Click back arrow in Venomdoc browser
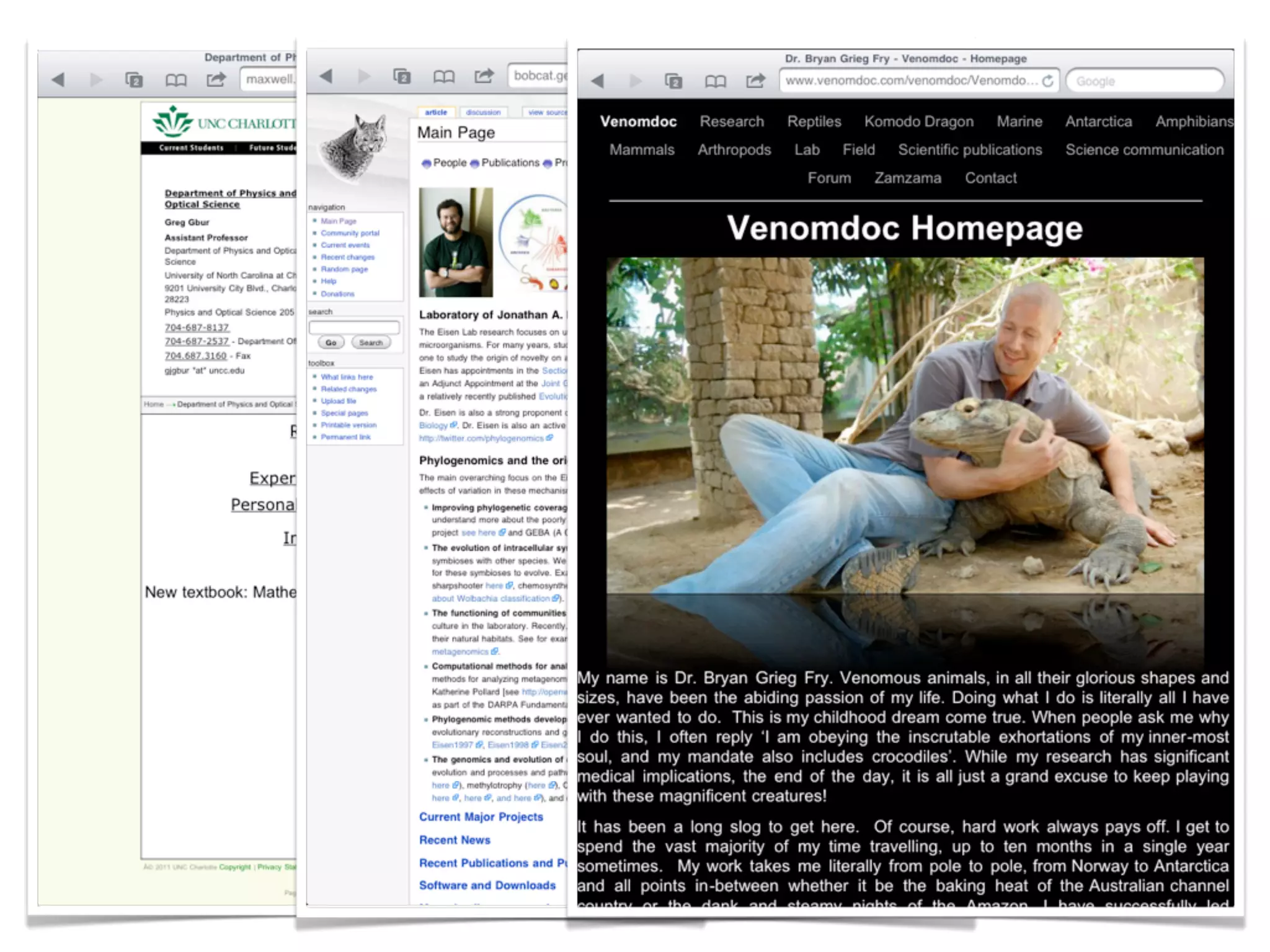Image resolution: width=1270 pixels, height=952 pixels. (x=598, y=81)
